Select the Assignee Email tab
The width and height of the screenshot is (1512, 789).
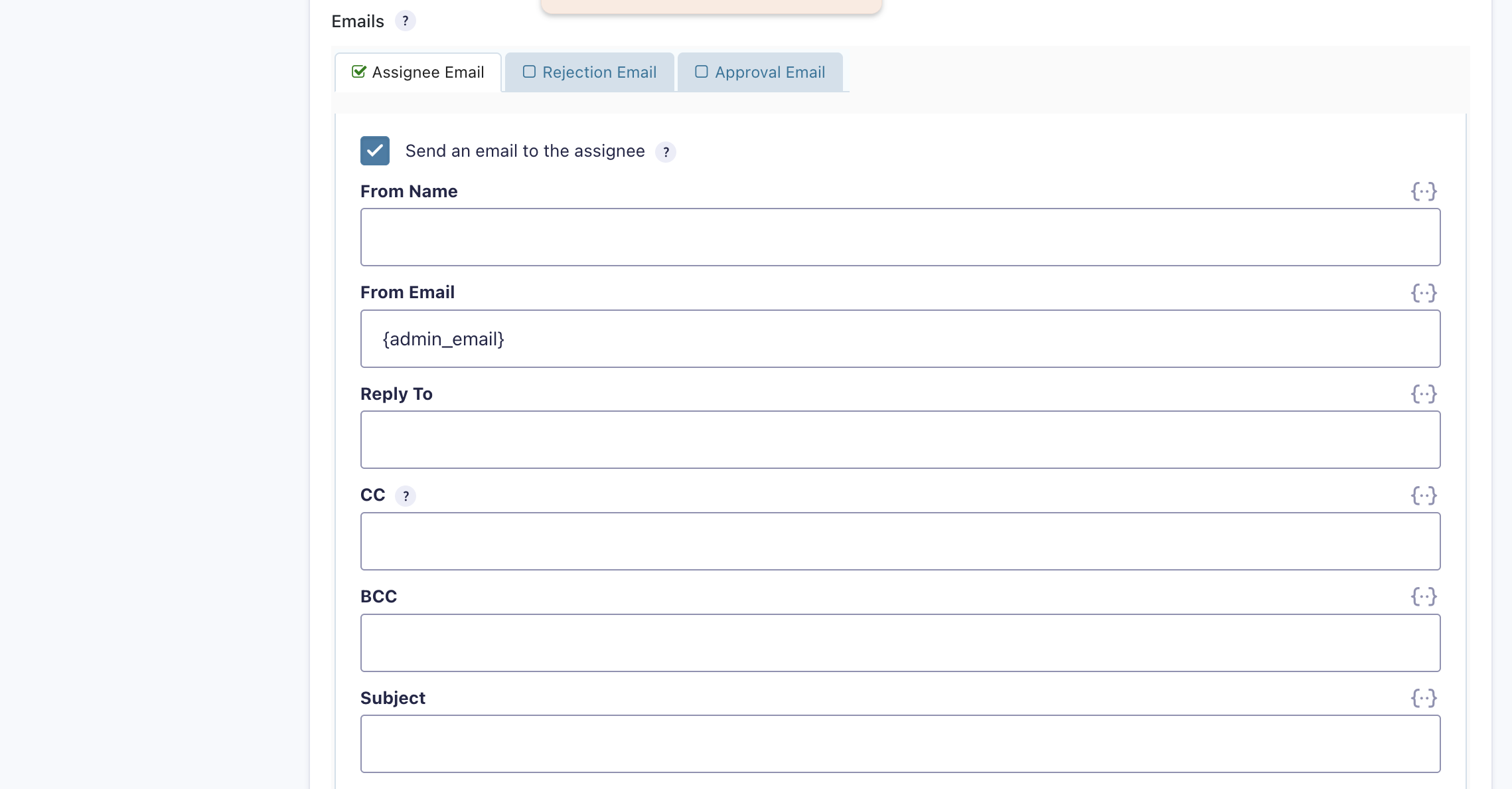click(x=418, y=72)
